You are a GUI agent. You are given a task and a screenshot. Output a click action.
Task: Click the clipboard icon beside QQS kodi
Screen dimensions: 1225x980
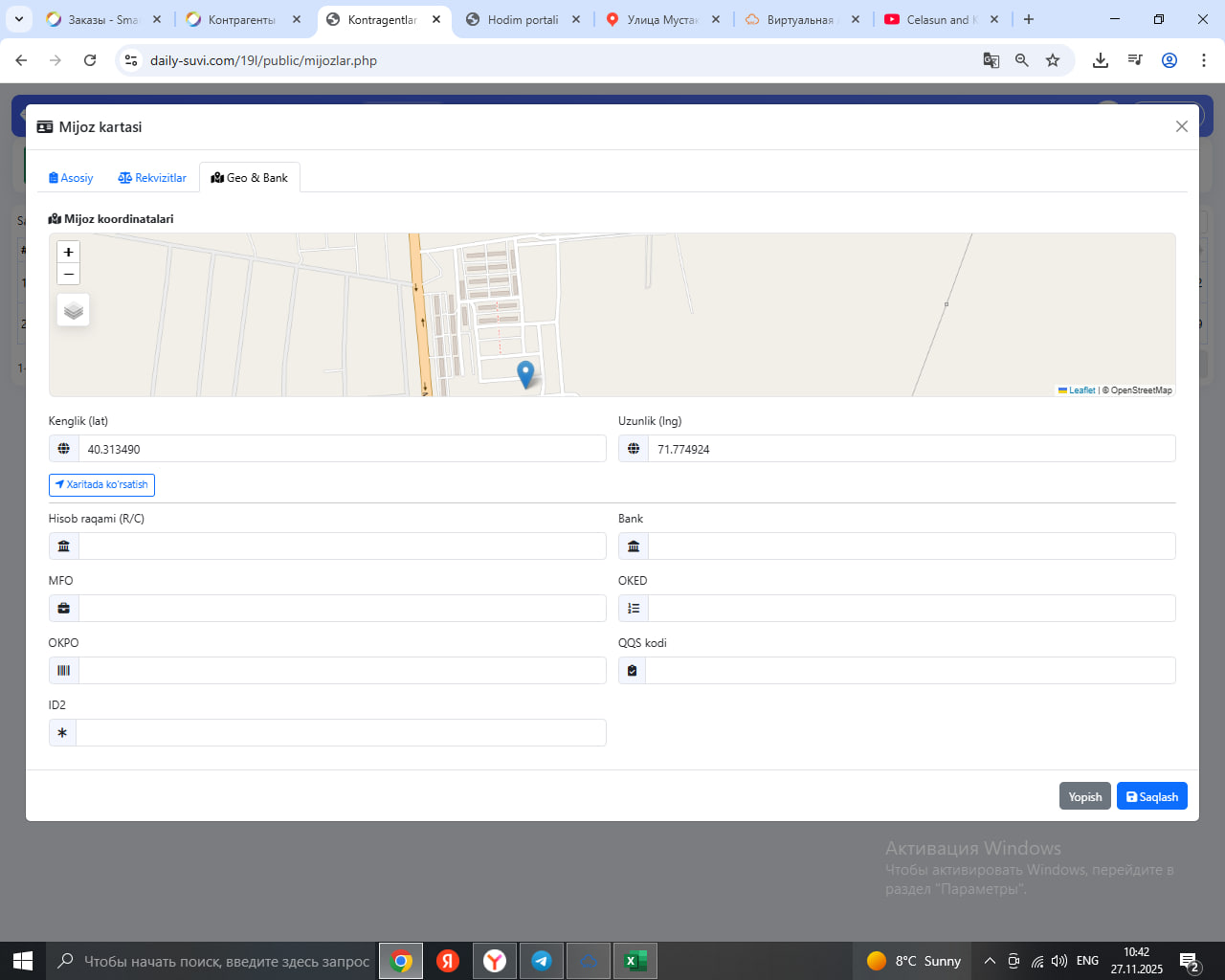(x=632, y=671)
